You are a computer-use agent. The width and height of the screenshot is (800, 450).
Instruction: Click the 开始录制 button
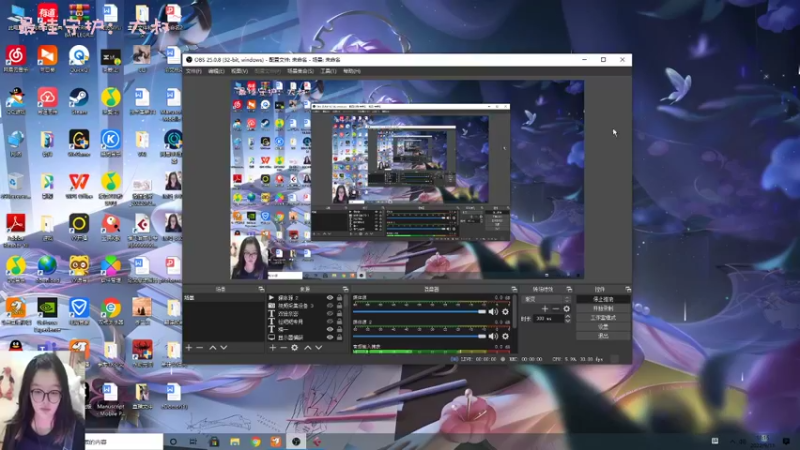tap(603, 308)
